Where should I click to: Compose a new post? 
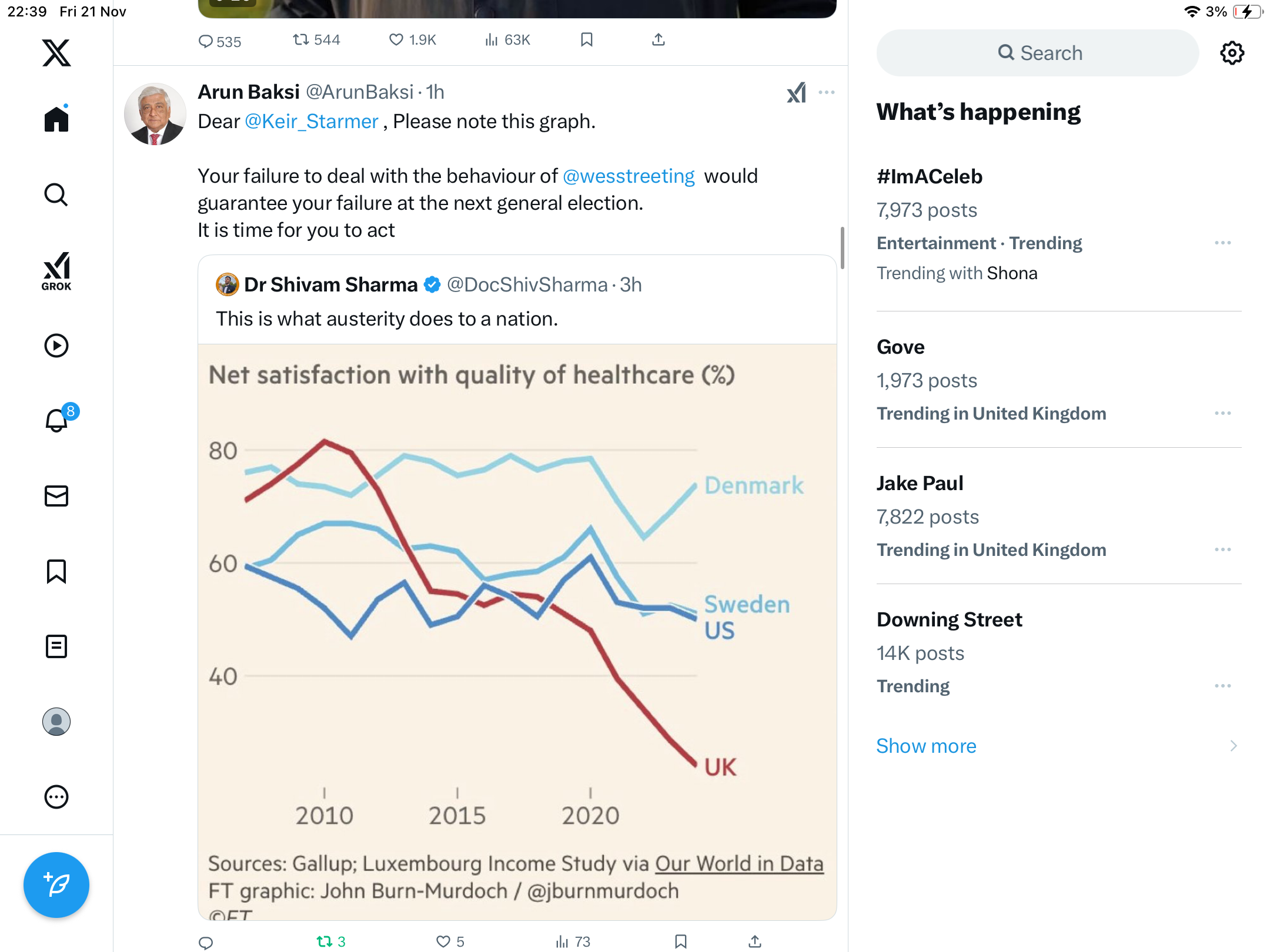tap(56, 884)
